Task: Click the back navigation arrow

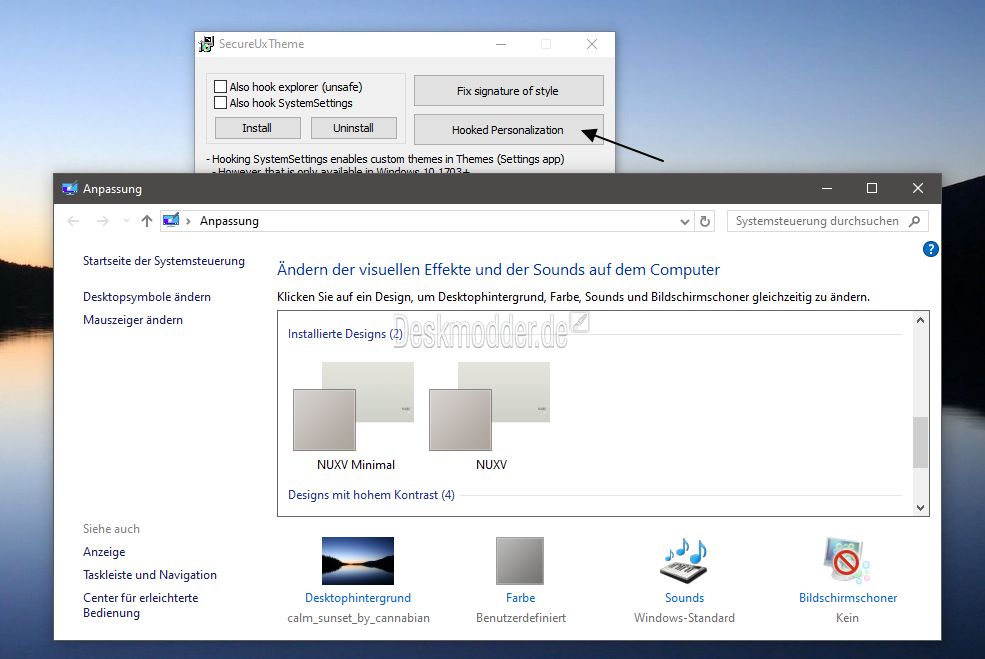Action: 73,221
